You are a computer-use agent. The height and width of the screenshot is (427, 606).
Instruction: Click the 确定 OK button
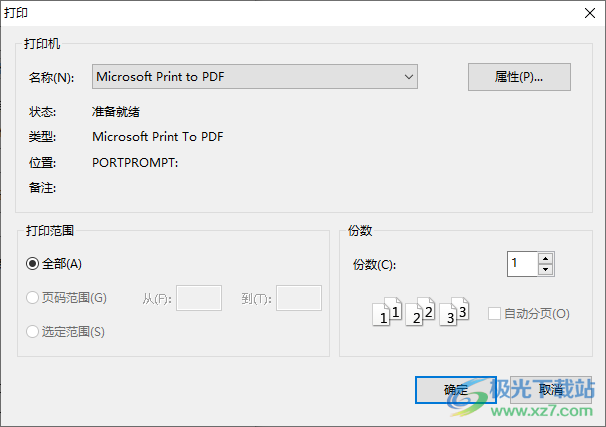tap(456, 390)
